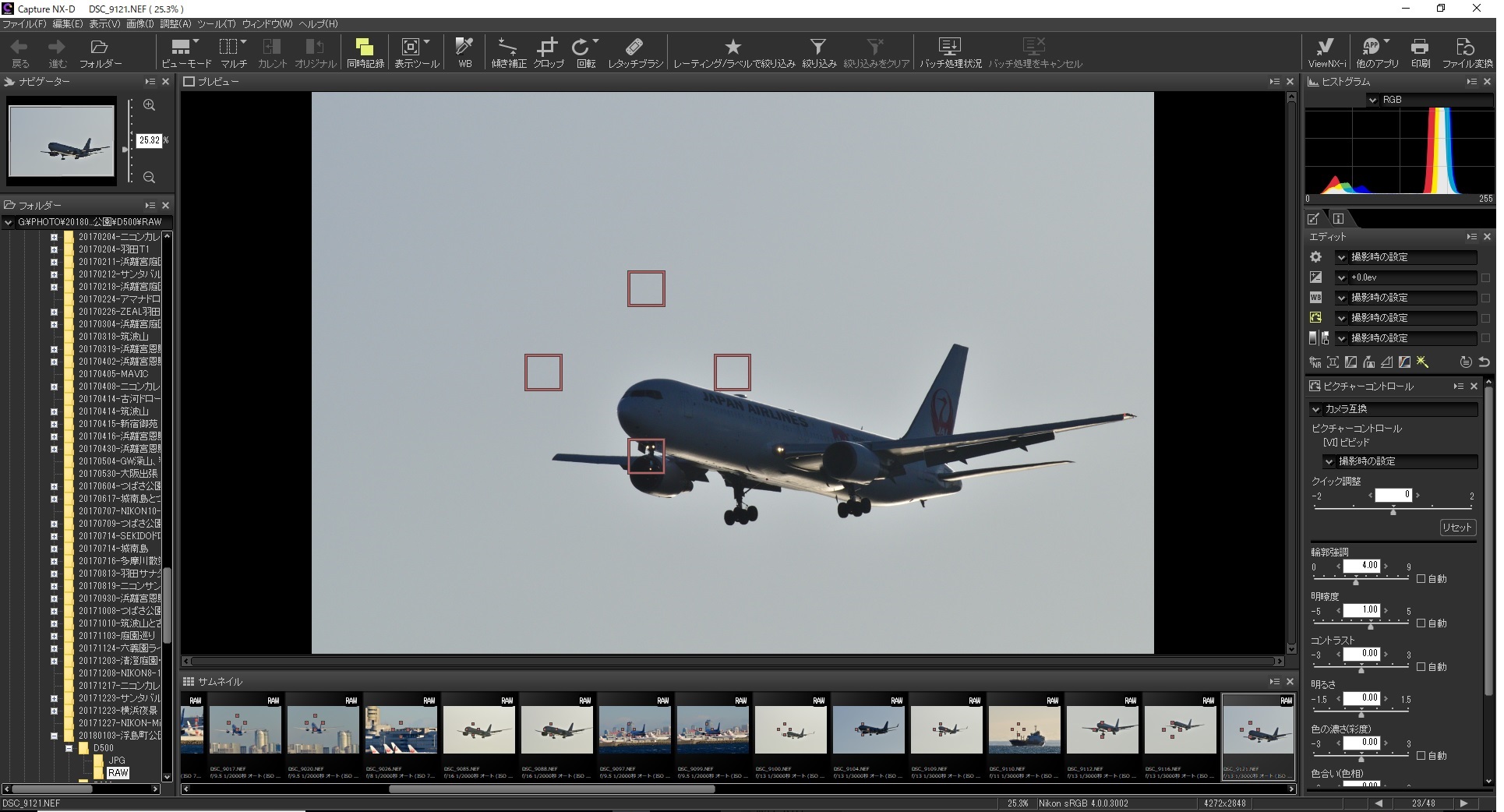Select the クロップ crop tool
1504x812 pixels.
pyautogui.click(x=548, y=52)
